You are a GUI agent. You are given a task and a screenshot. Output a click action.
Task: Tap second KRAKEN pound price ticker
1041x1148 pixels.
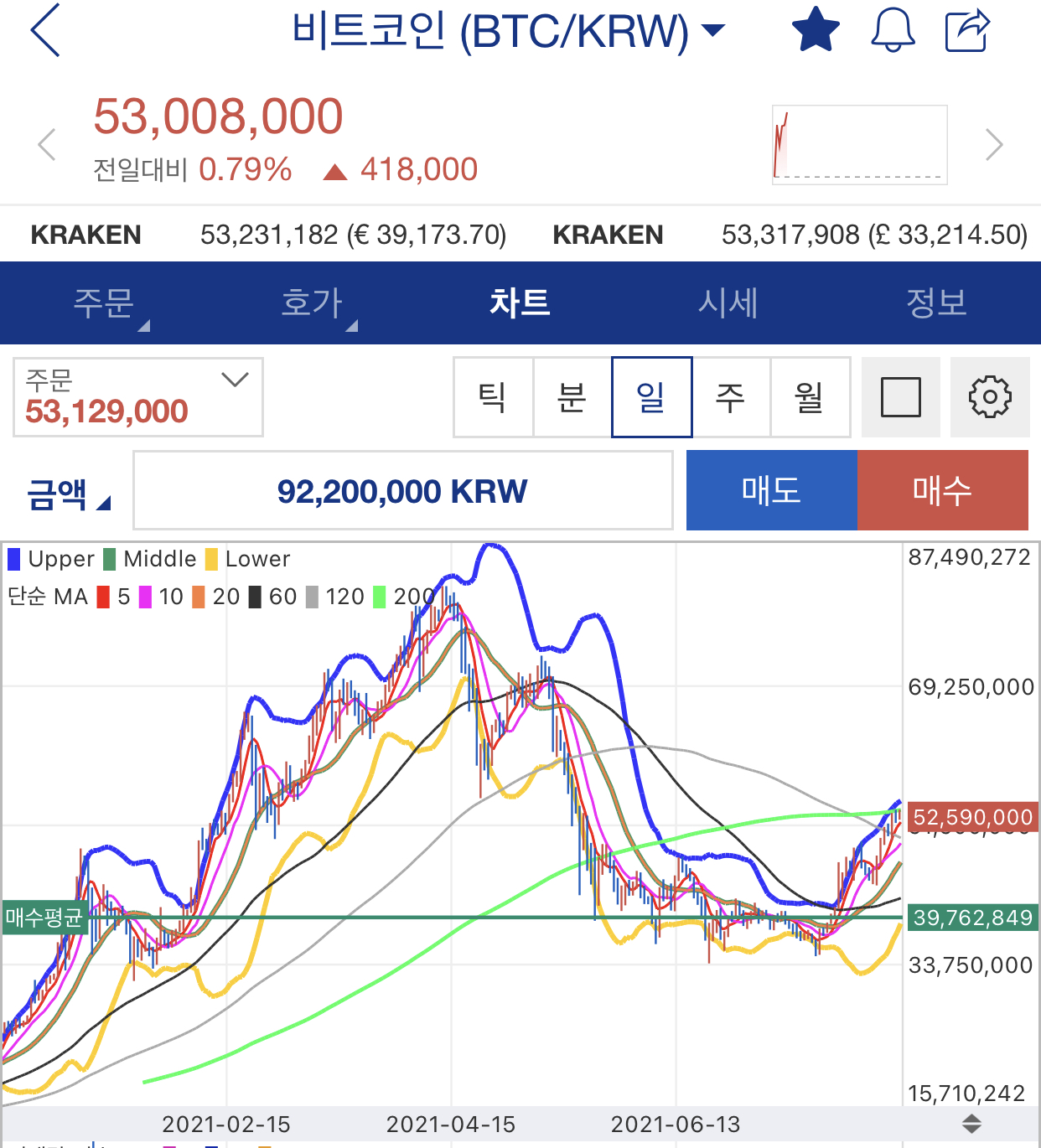[790, 235]
